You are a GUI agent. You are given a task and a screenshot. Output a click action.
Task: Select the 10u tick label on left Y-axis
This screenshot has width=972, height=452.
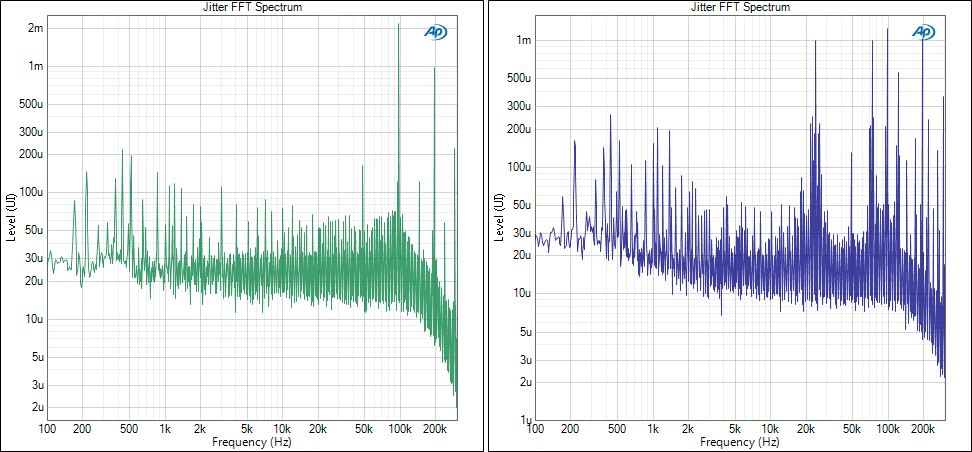[33, 319]
